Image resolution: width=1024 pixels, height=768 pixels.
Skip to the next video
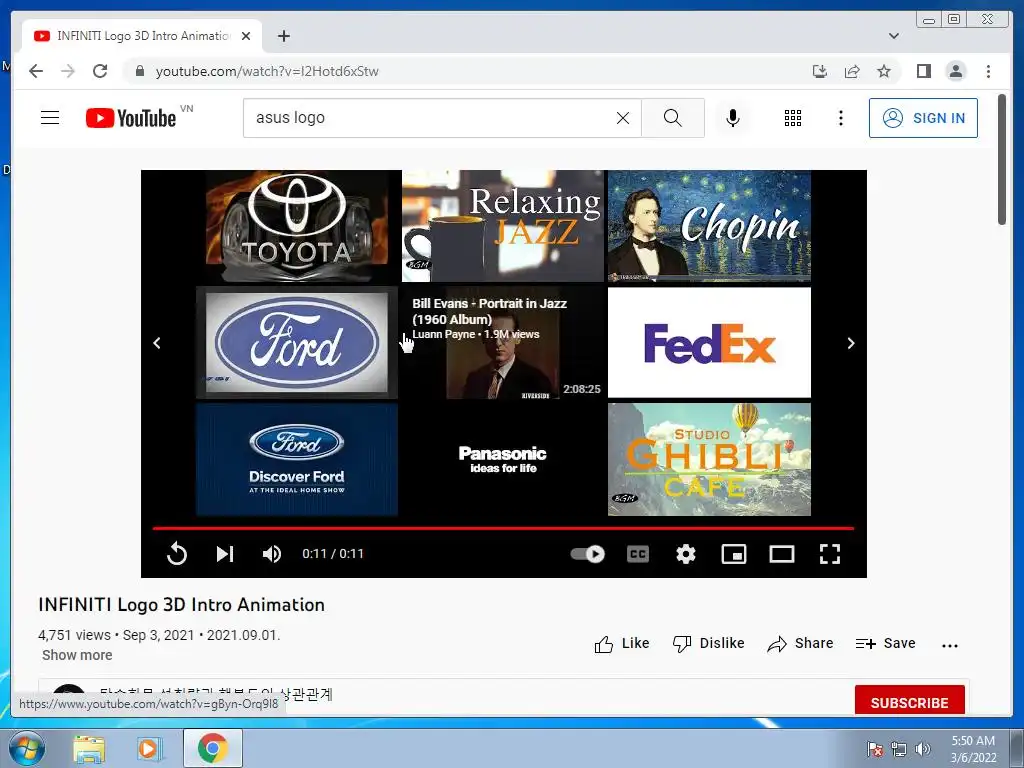point(225,554)
